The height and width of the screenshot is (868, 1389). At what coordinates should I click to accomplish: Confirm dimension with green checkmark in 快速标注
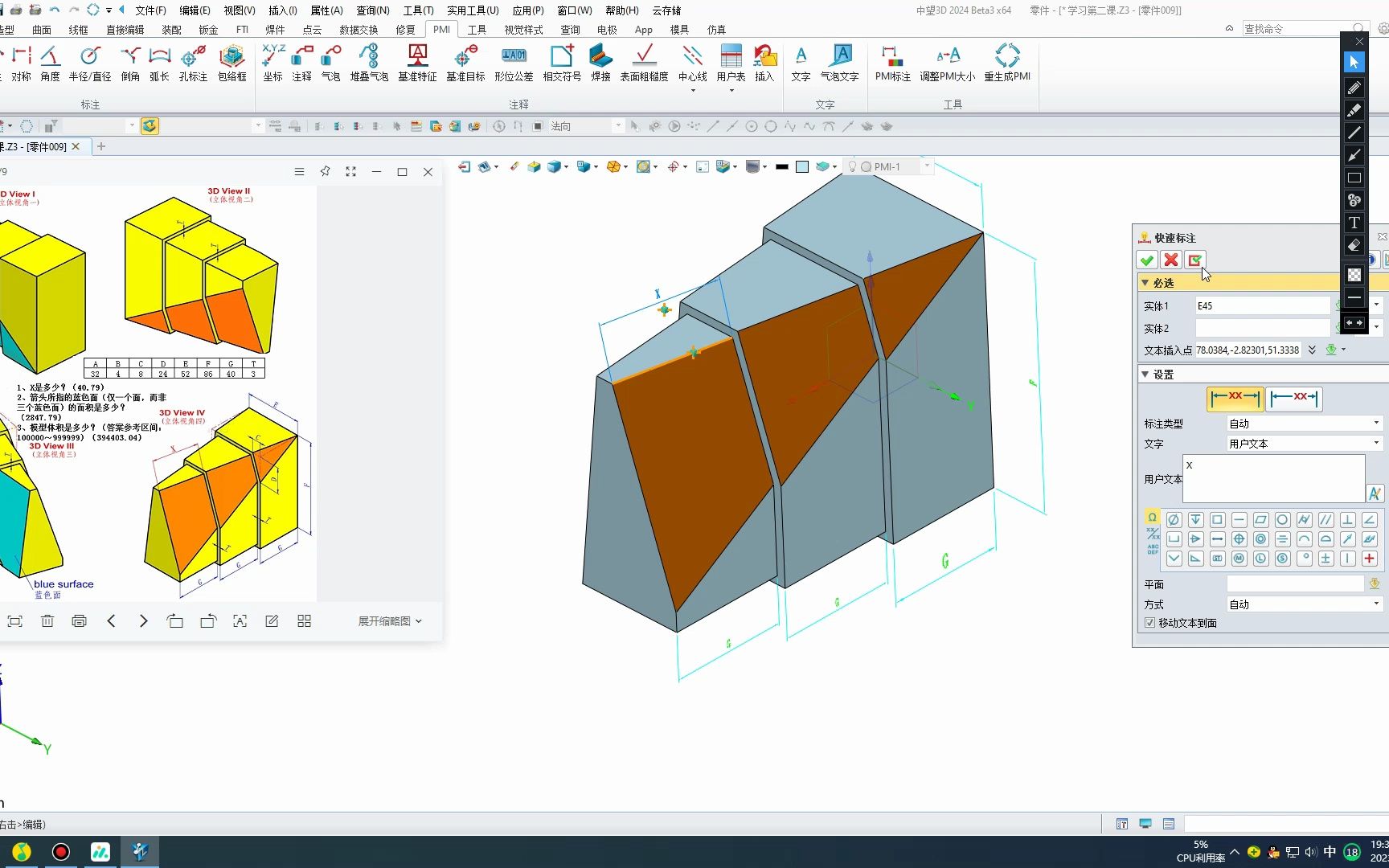coord(1146,260)
